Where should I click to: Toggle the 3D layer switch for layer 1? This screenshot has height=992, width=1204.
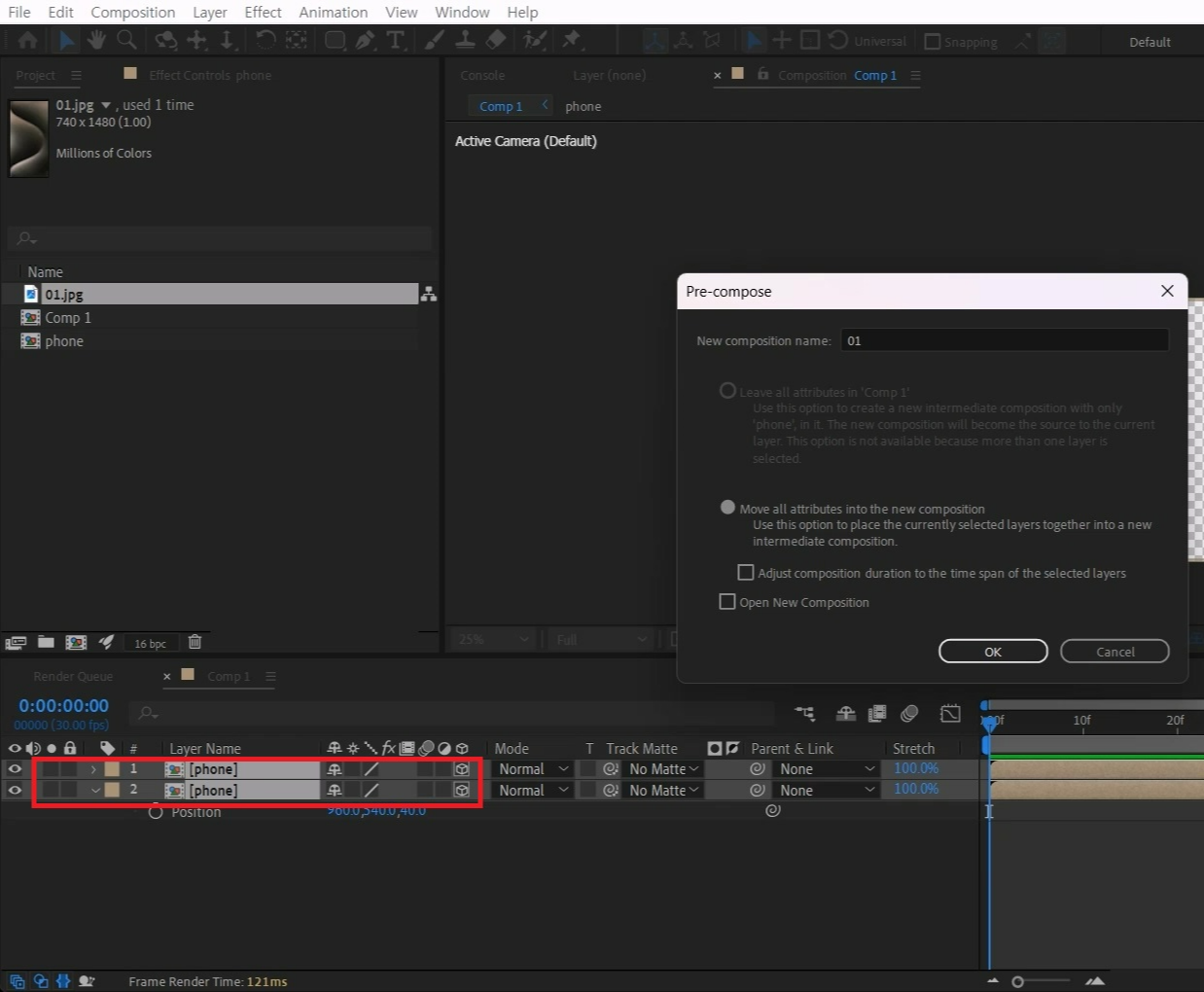point(462,768)
